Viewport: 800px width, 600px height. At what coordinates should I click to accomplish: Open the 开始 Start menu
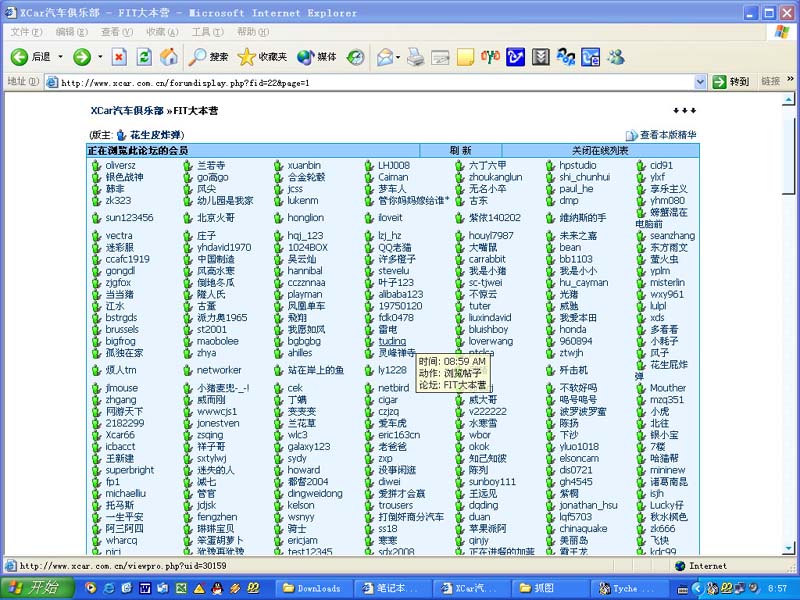tap(37, 588)
